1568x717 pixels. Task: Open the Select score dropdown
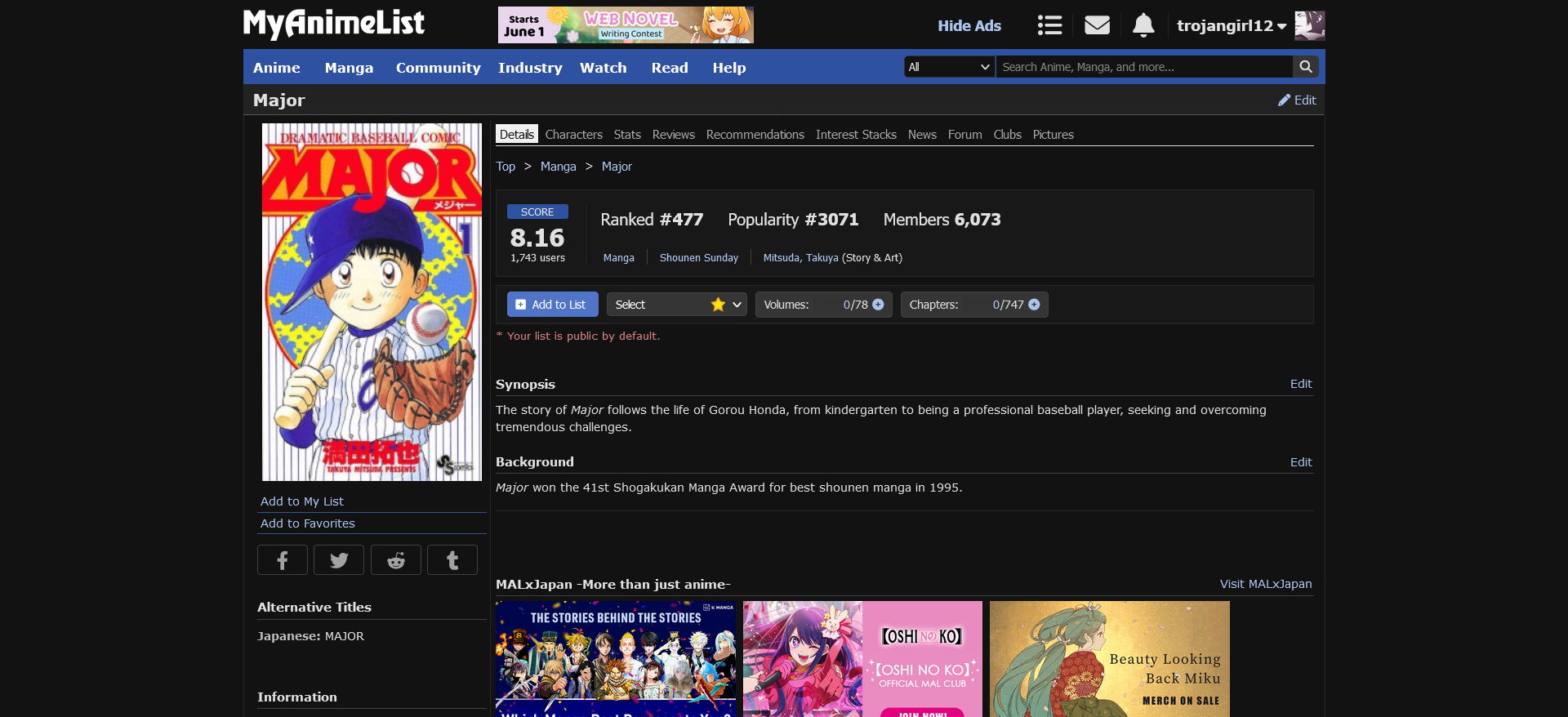click(x=677, y=305)
